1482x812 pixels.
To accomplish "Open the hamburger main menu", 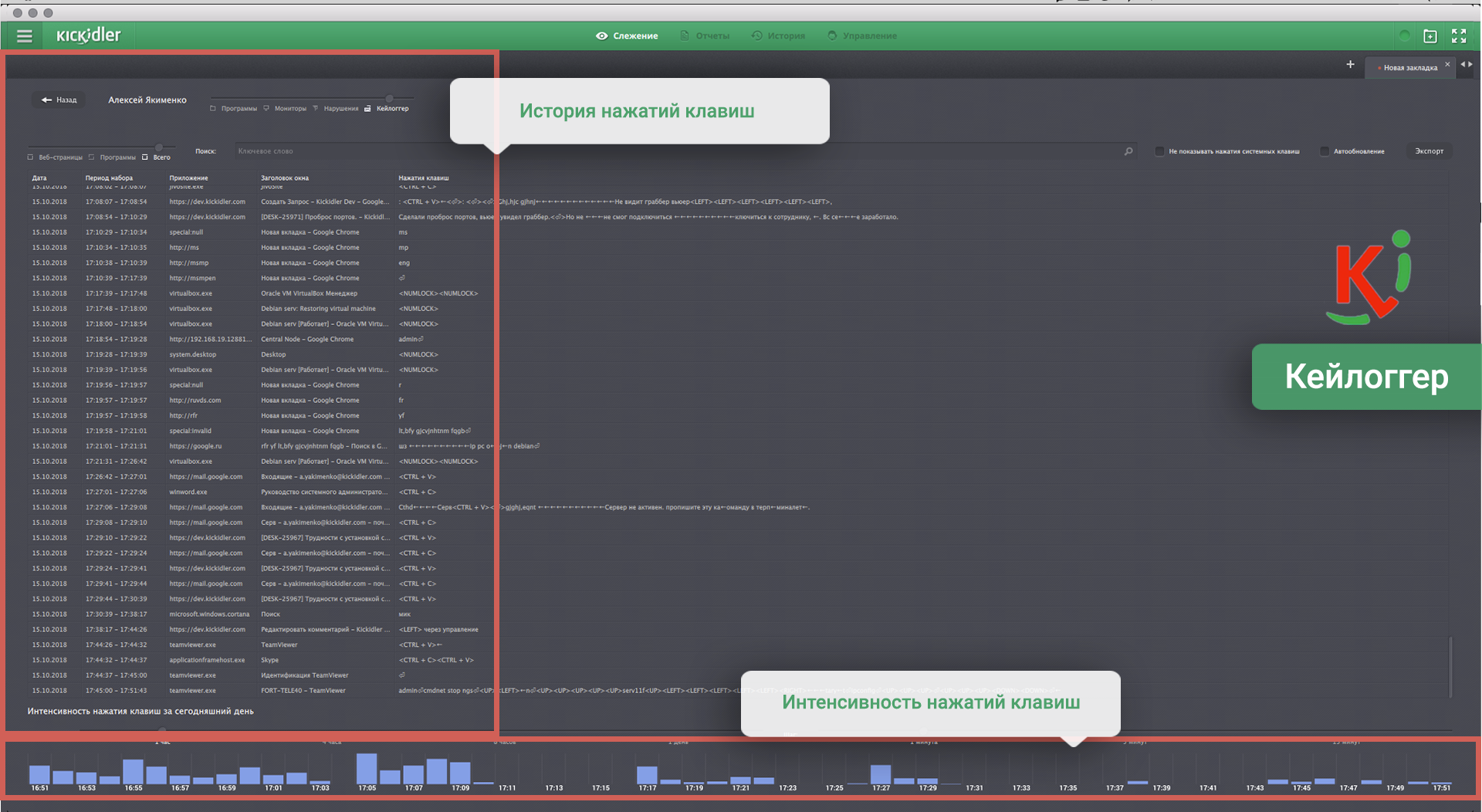I will click(25, 36).
